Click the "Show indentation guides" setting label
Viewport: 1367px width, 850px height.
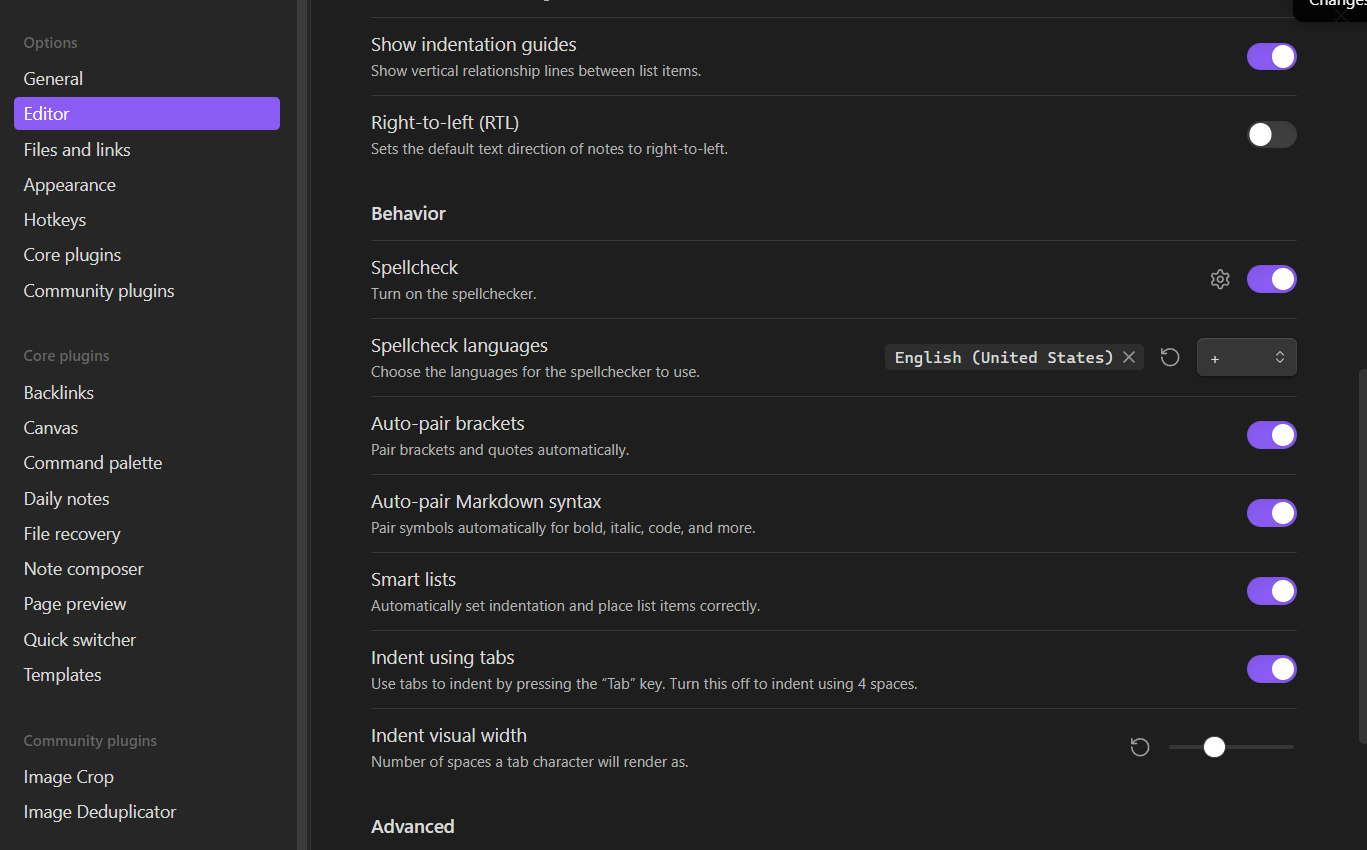point(473,45)
